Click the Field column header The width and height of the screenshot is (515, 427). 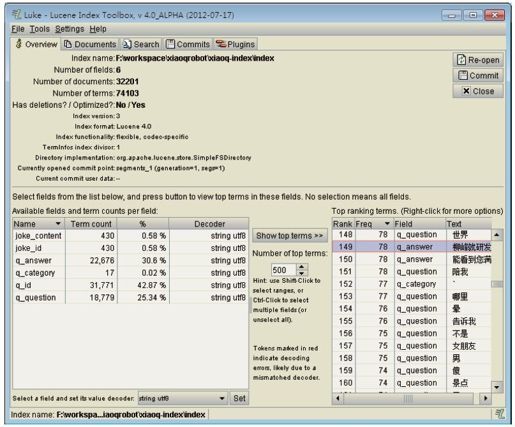(420, 224)
